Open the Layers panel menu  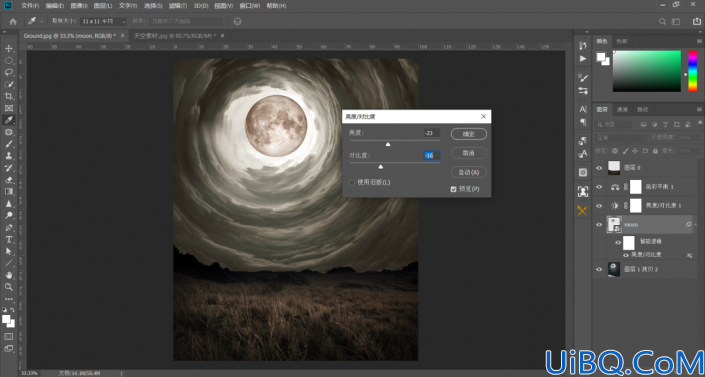699,109
